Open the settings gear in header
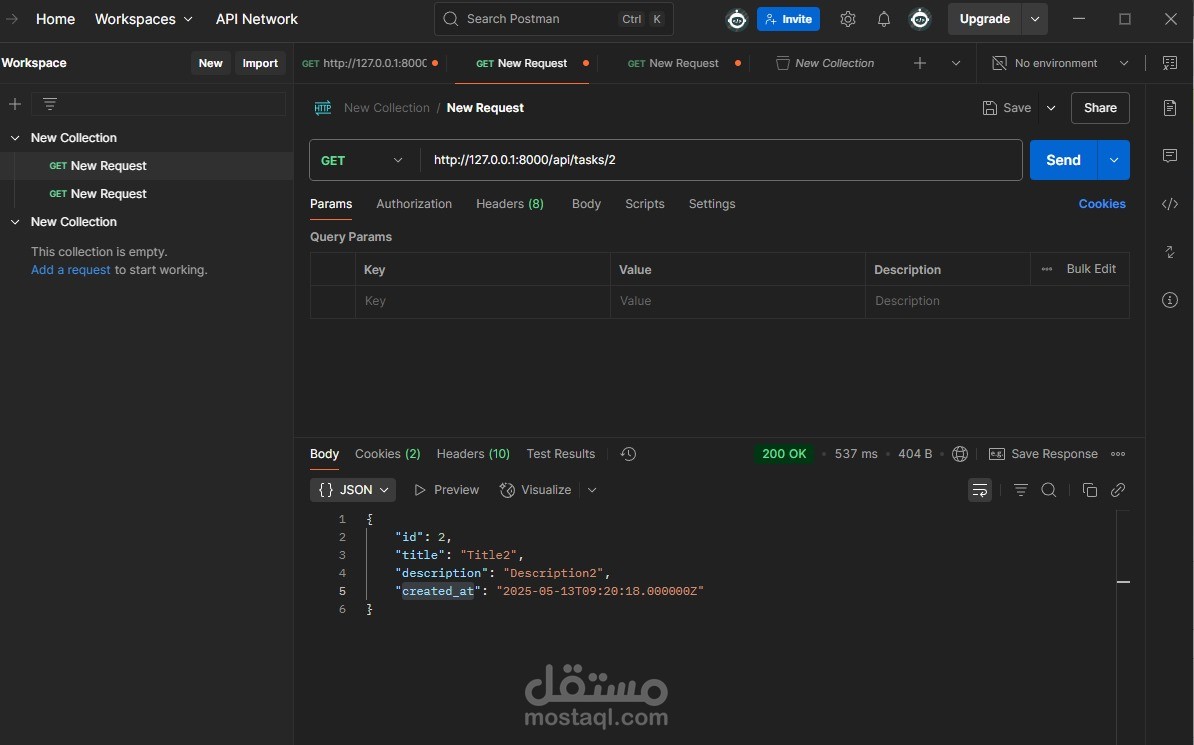Screen dimensions: 1194x745 click(x=848, y=19)
